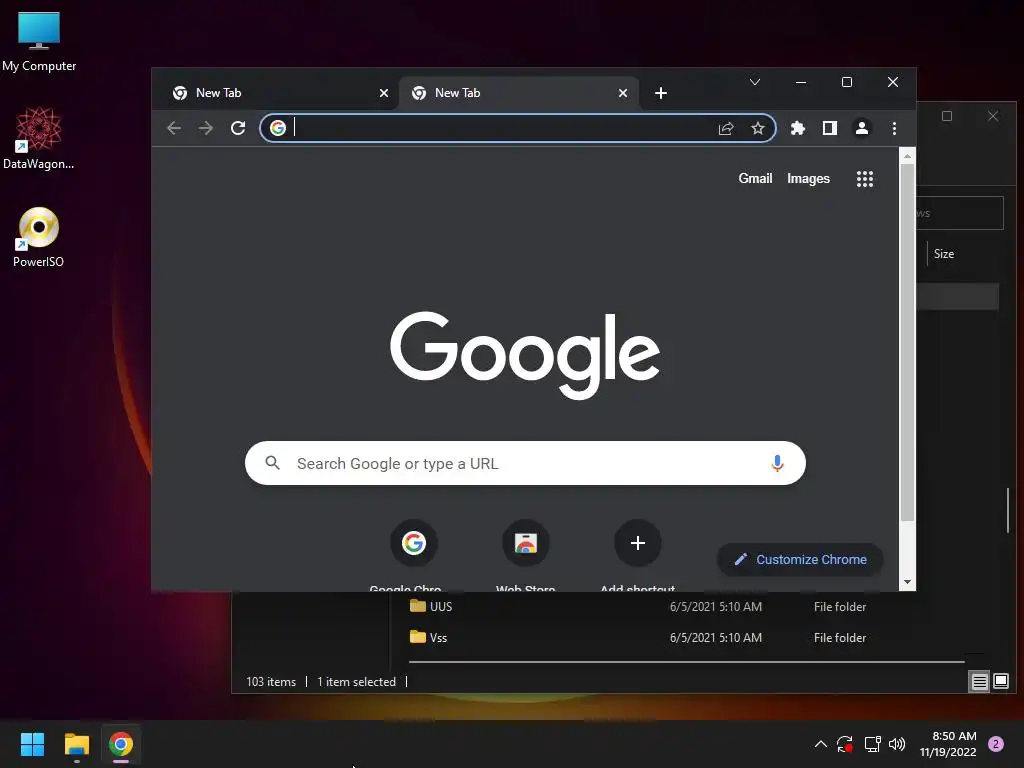Open the Chrome profile avatar

tap(862, 128)
